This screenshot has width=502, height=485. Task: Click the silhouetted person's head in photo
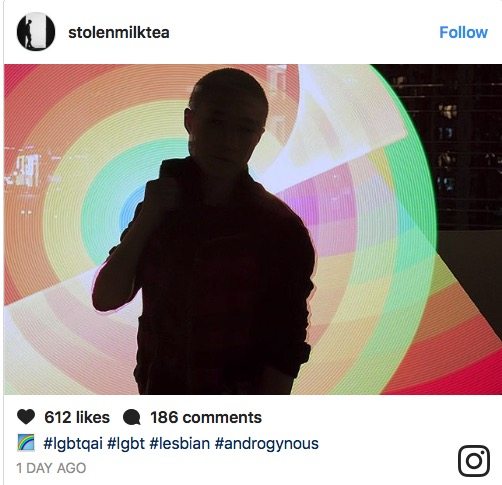click(x=227, y=113)
